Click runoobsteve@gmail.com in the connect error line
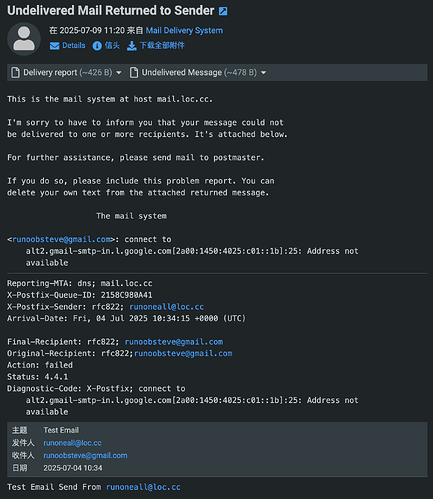The image size is (433, 499). click(x=62, y=239)
